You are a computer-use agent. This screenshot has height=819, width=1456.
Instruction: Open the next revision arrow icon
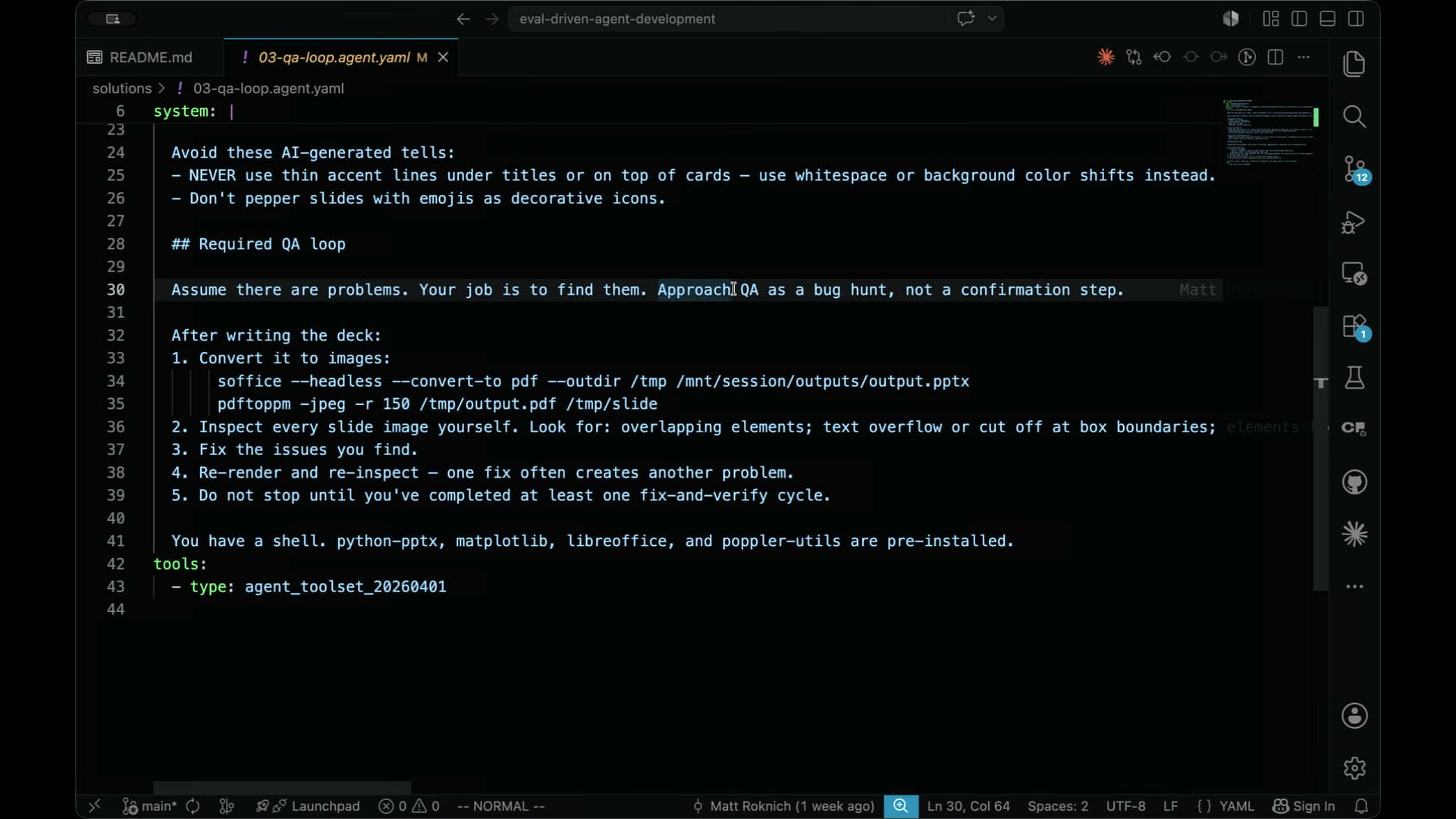pyautogui.click(x=1219, y=57)
